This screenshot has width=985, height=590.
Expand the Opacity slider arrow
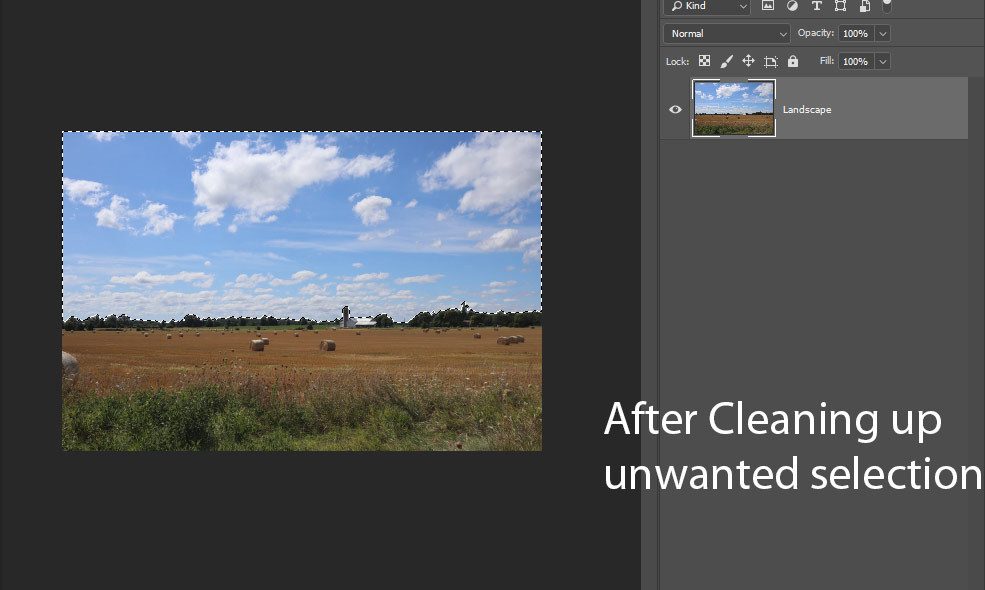coord(882,33)
